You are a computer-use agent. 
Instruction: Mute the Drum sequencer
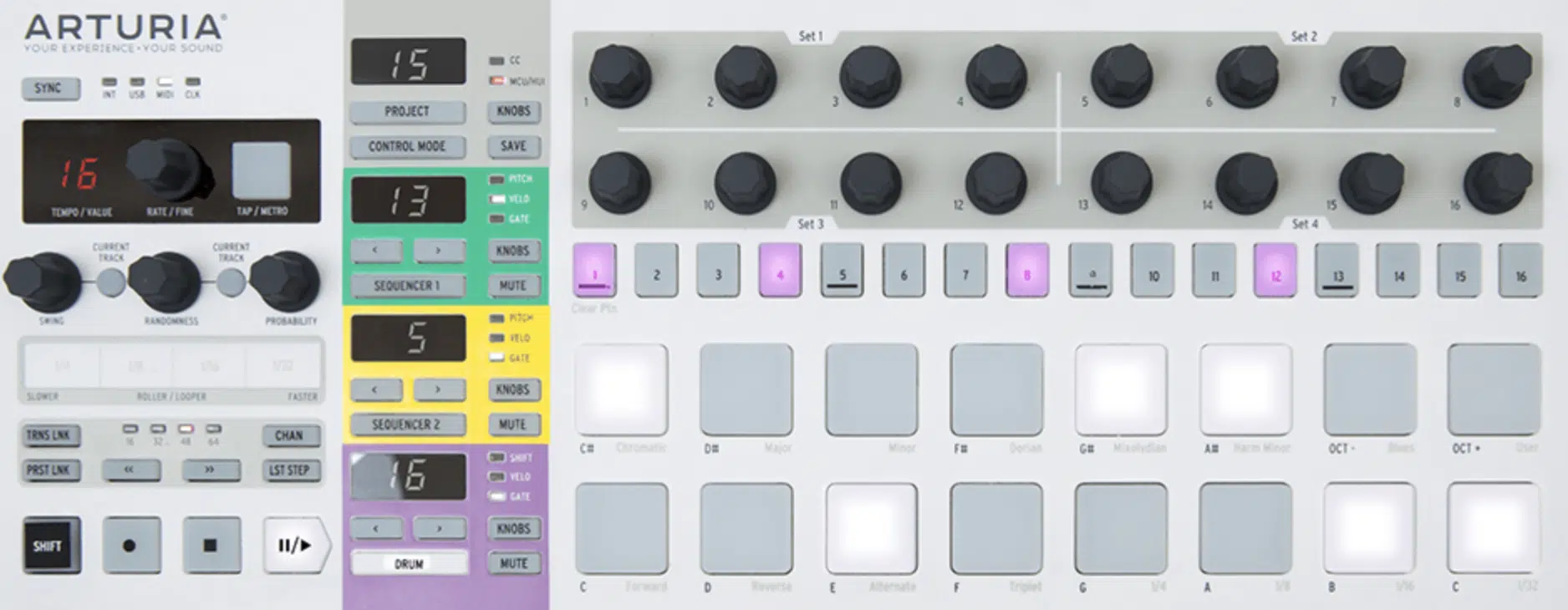[x=513, y=564]
